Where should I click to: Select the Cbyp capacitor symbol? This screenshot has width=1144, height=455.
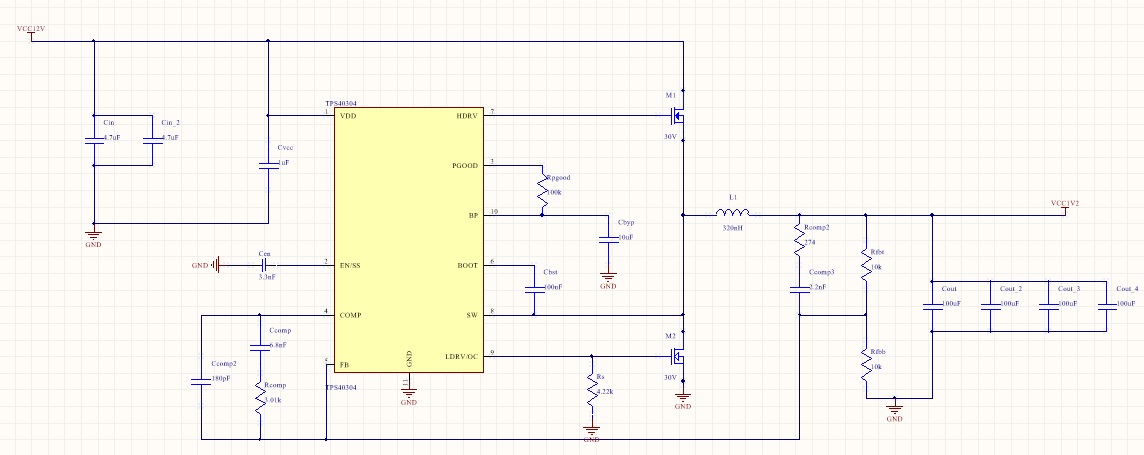(607, 240)
